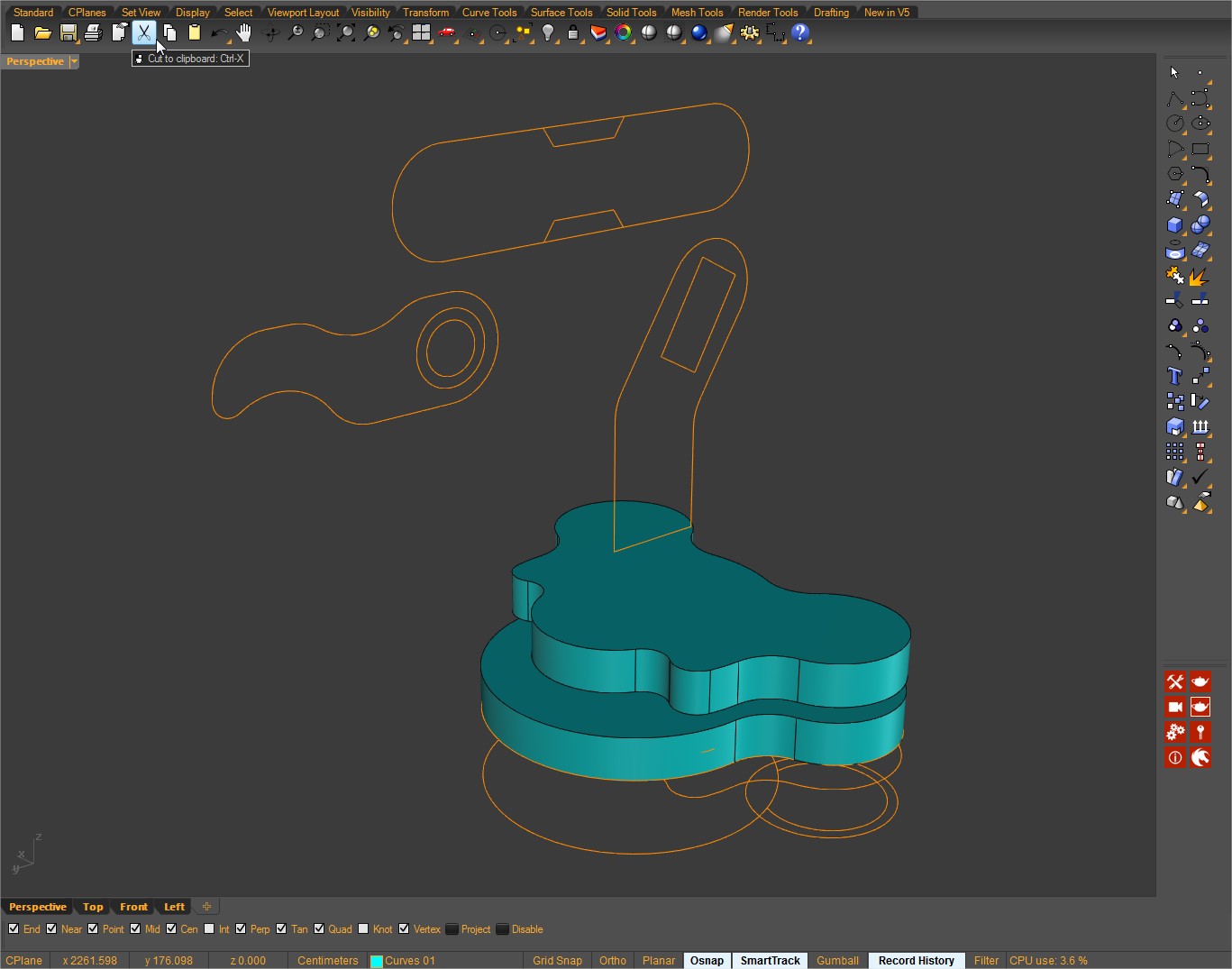Switch to the CPlanes toolbar tab

(x=87, y=13)
